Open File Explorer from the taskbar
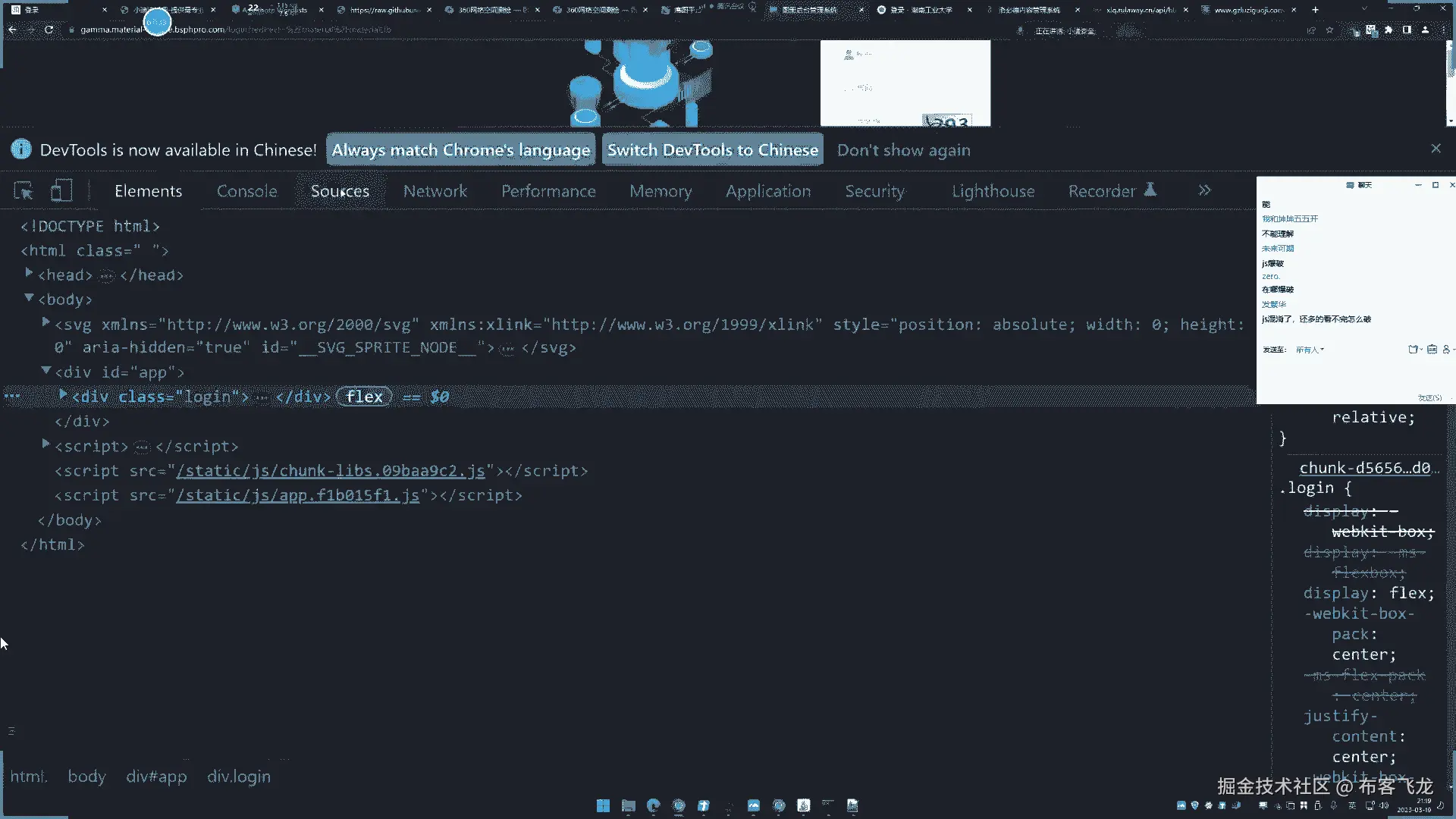This screenshot has width=1456, height=819. [x=628, y=805]
